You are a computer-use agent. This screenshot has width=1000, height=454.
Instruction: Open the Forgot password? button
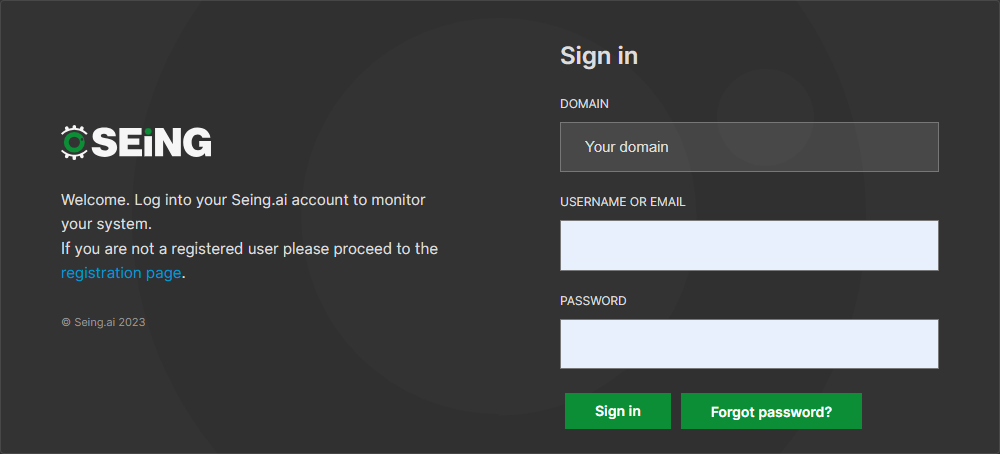pos(771,411)
